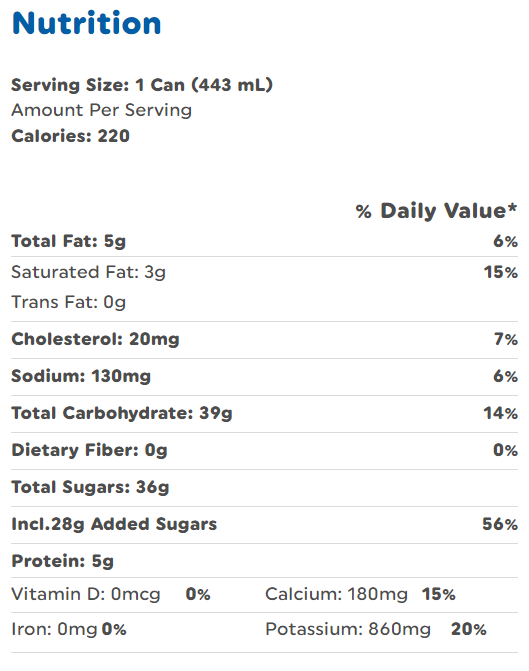
Task: Select the Total Fat: 5g row
Action: click(x=264, y=241)
